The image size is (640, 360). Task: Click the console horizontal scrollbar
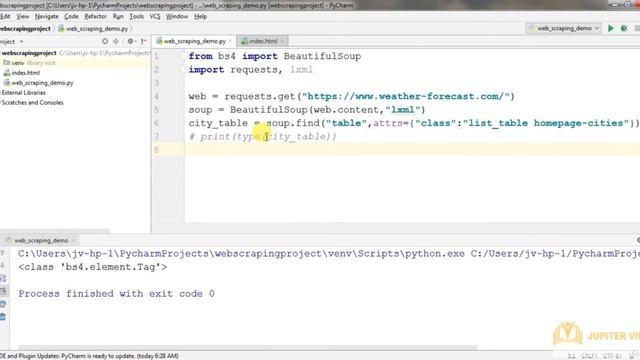pyautogui.click(x=247, y=348)
